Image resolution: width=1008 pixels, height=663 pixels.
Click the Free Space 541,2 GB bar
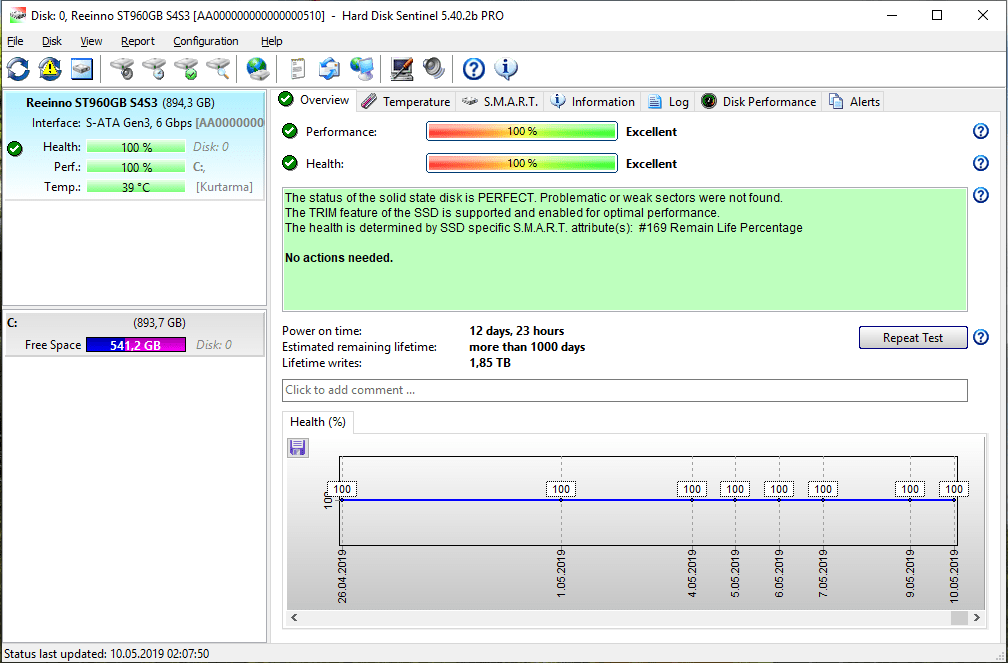pos(136,345)
